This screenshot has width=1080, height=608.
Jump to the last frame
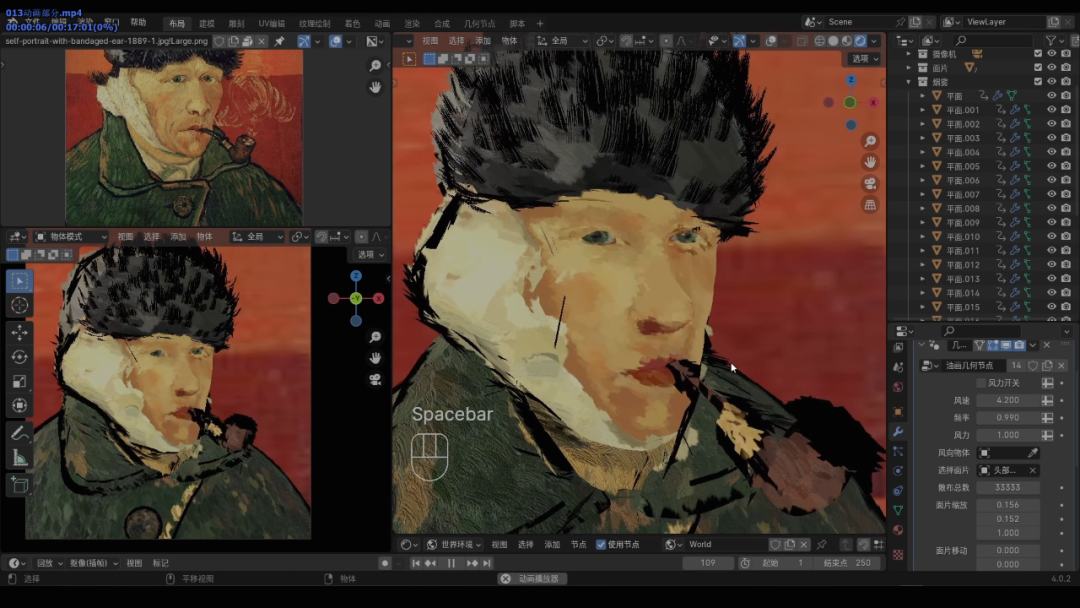(487, 563)
